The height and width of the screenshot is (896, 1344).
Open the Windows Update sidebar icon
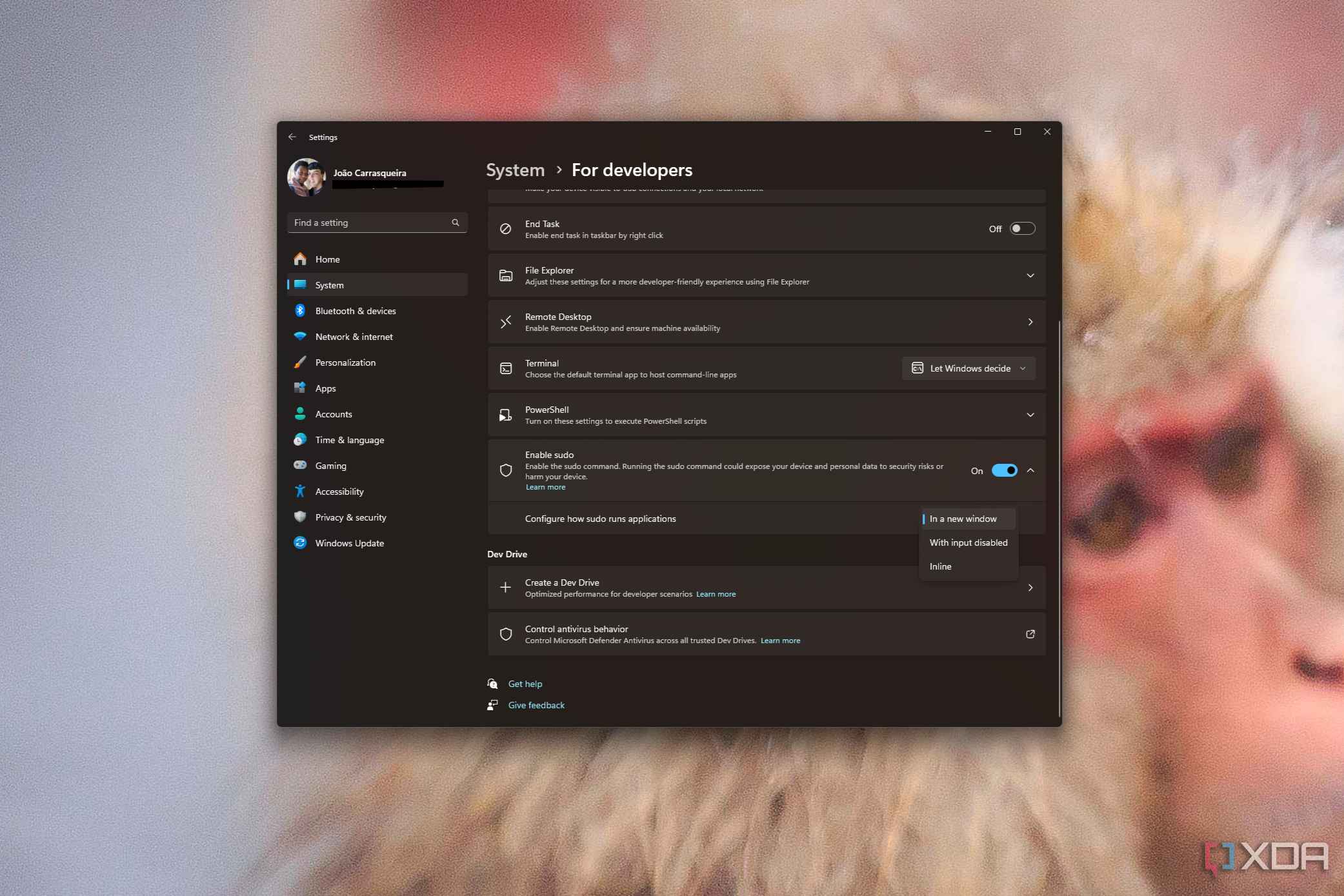coord(300,543)
